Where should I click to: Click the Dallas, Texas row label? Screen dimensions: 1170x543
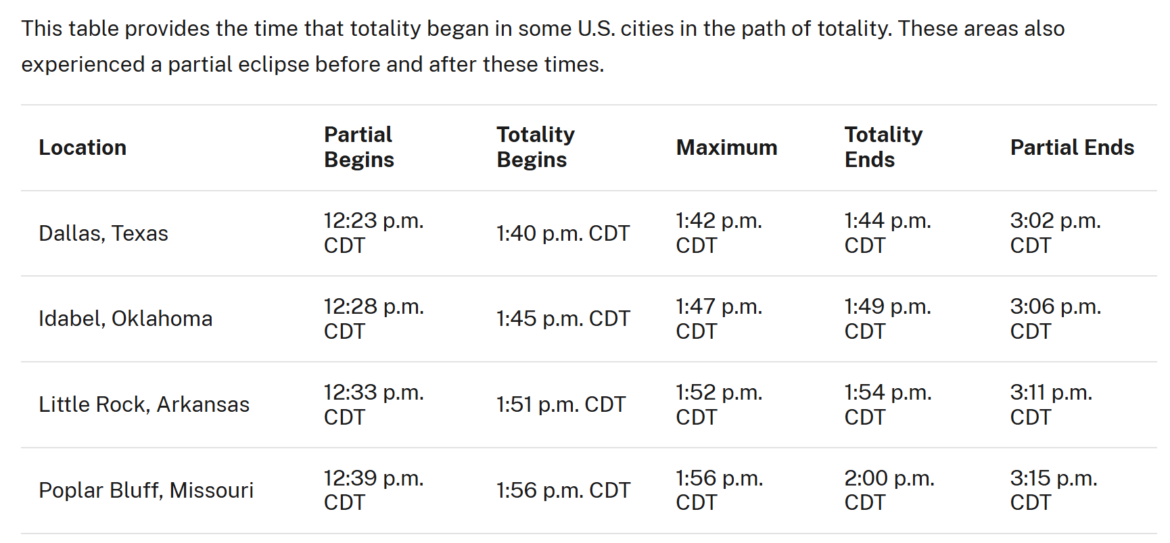(104, 234)
